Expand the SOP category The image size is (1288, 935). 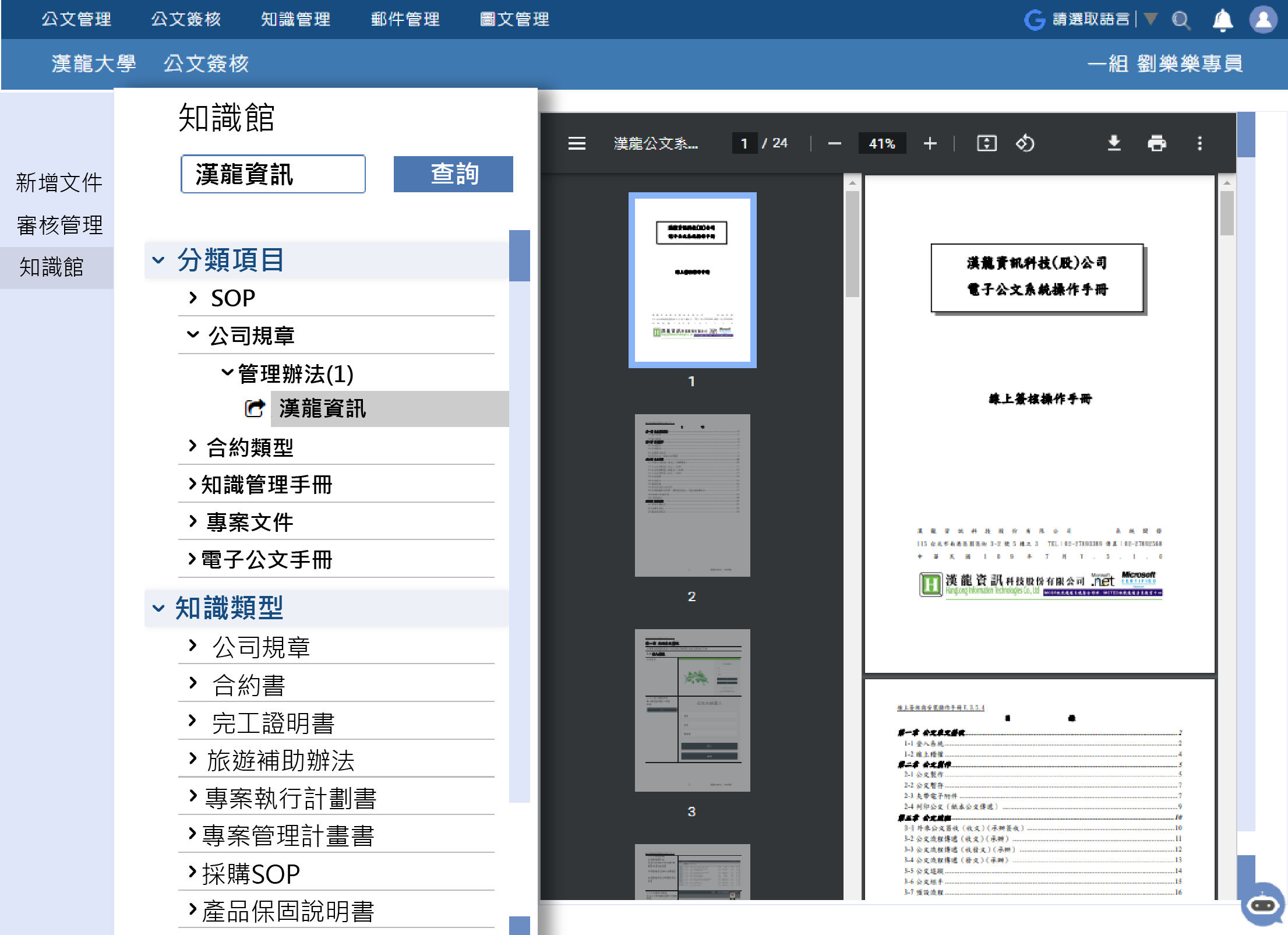pyautogui.click(x=193, y=298)
